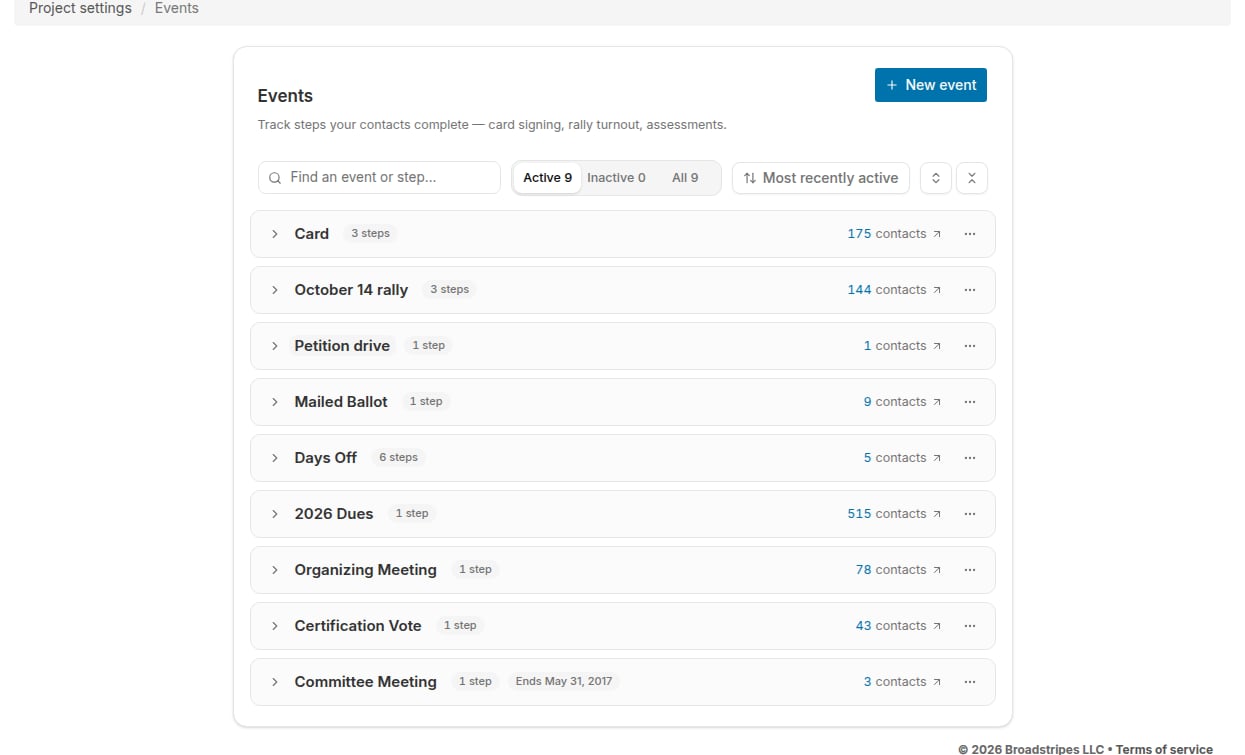Expand the October 14 rally event
1245x755 pixels.
click(x=275, y=290)
